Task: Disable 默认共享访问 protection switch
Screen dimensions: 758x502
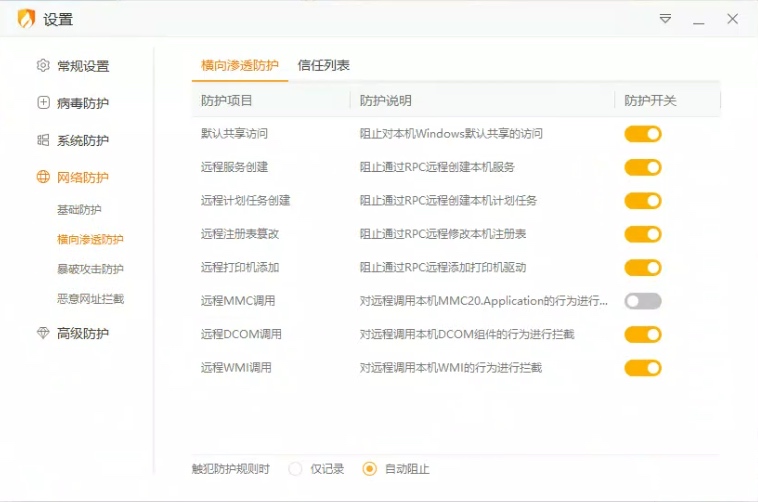Action: click(642, 134)
